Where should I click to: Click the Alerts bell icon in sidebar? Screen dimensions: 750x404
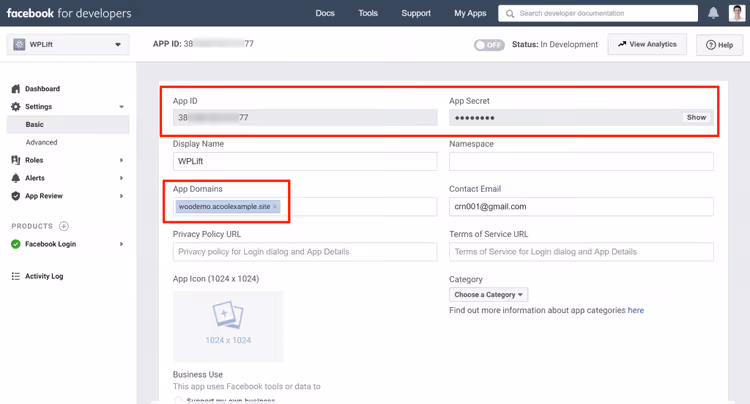pyautogui.click(x=16, y=178)
